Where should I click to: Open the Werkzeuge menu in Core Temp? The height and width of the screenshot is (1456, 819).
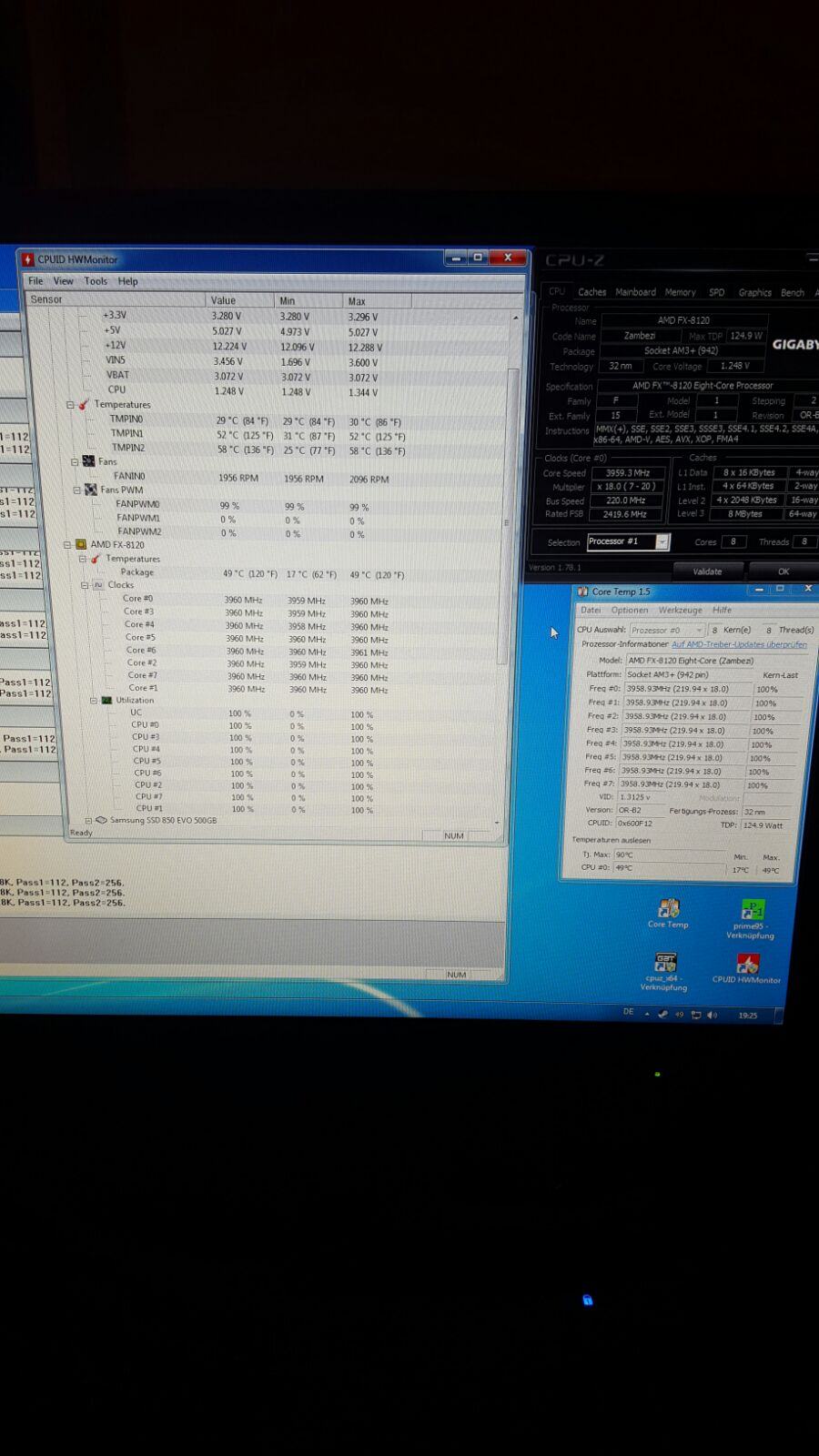pos(681,610)
